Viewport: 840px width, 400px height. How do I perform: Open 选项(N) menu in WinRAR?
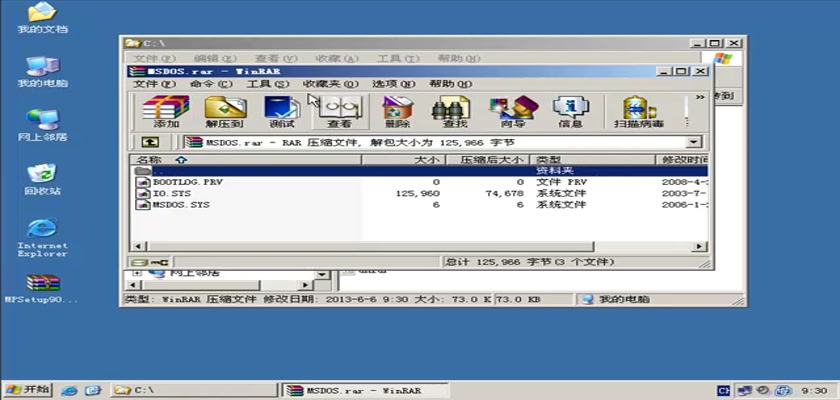point(394,84)
